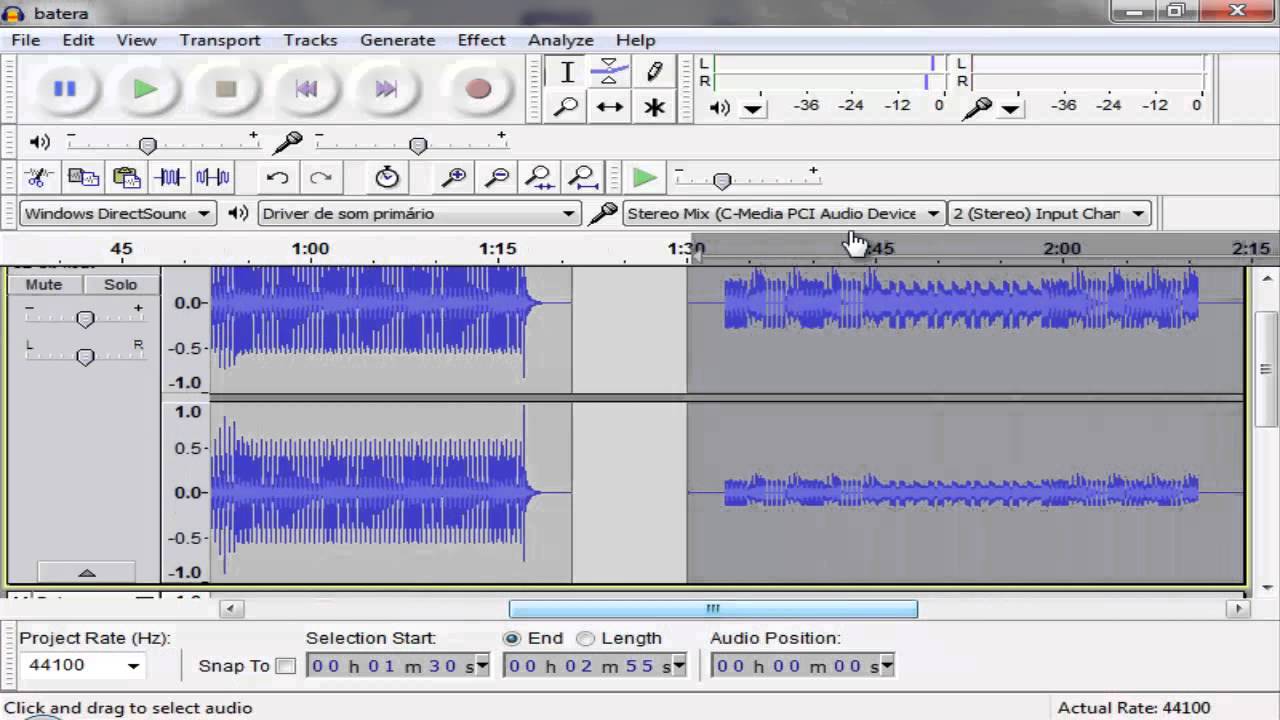Click the scroll left arrow button
Viewport: 1280px width, 720px height.
[x=231, y=608]
